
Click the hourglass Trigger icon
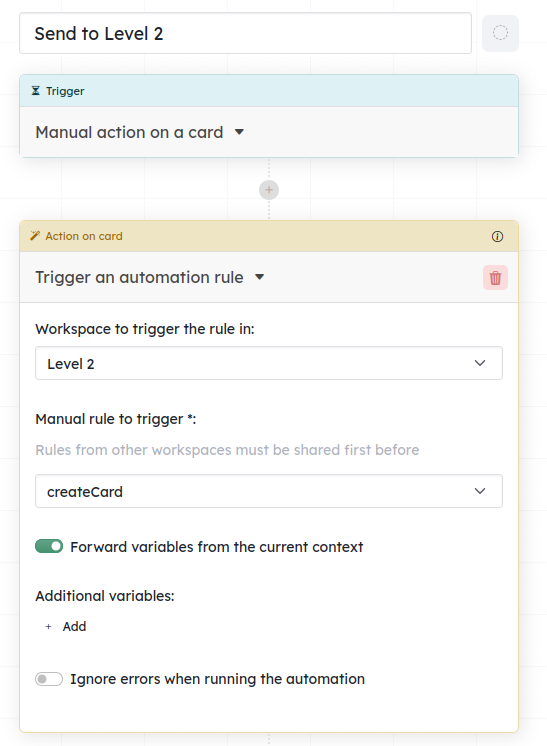[36, 90]
